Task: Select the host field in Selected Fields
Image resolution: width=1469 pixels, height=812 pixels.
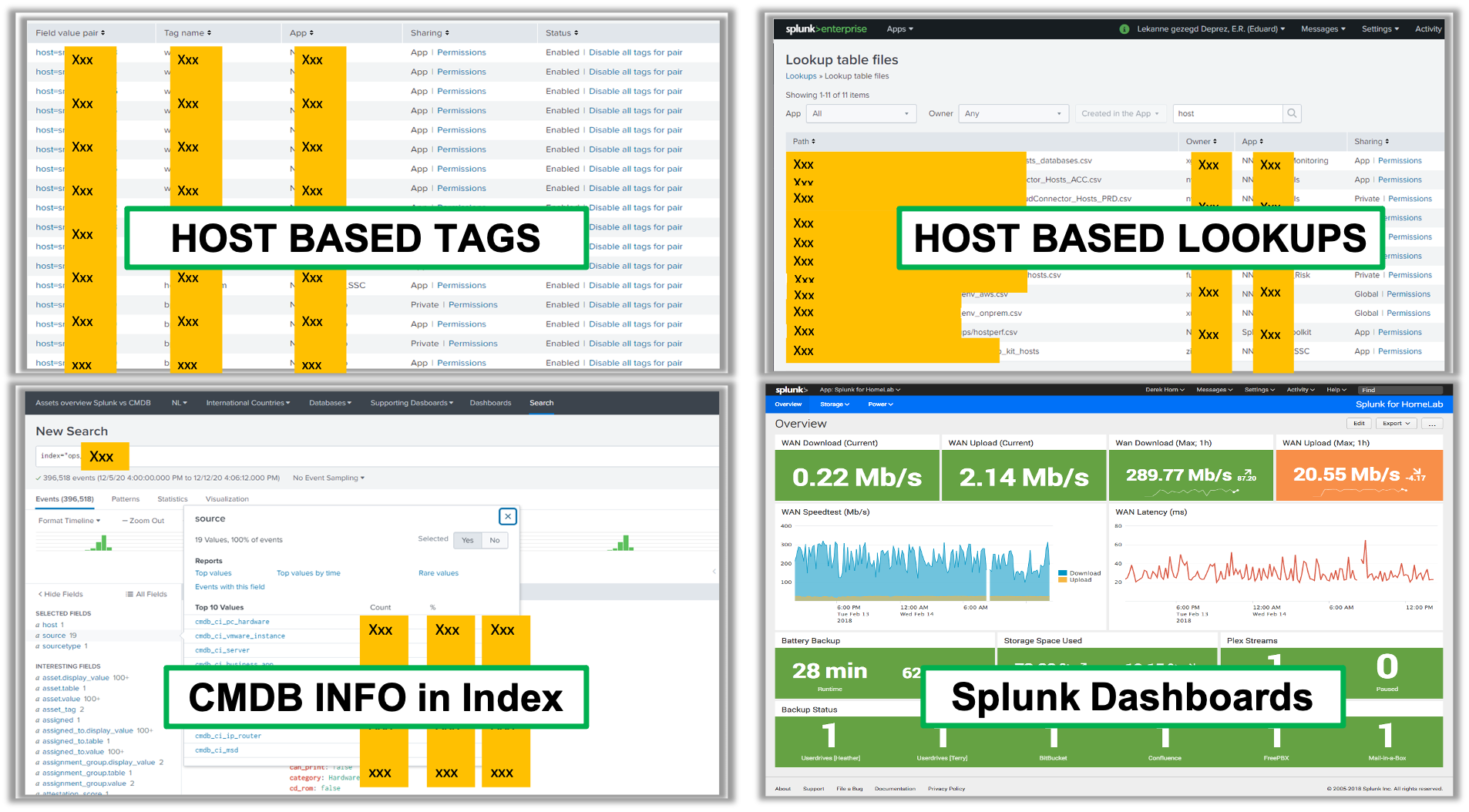Action: tap(50, 625)
